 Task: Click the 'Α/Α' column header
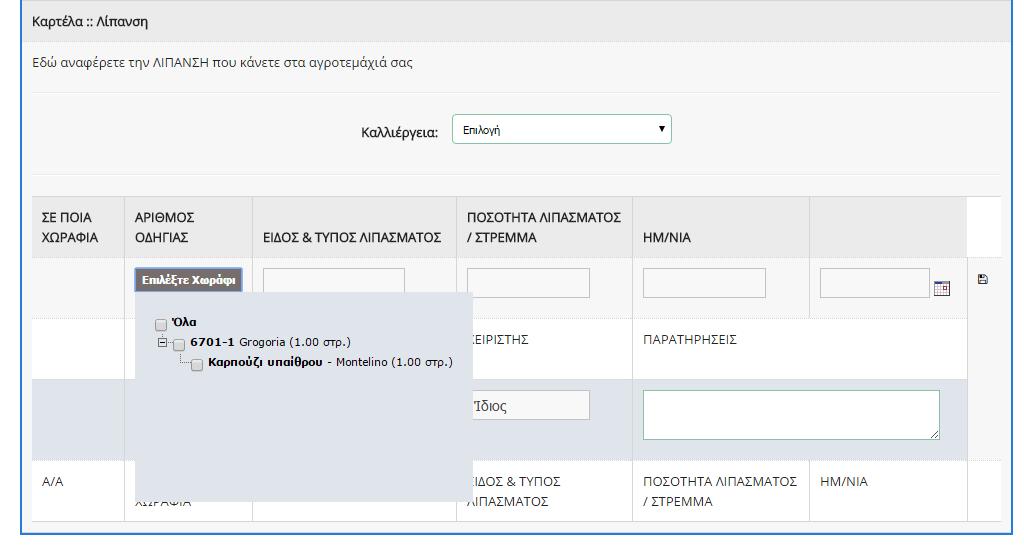point(52,482)
